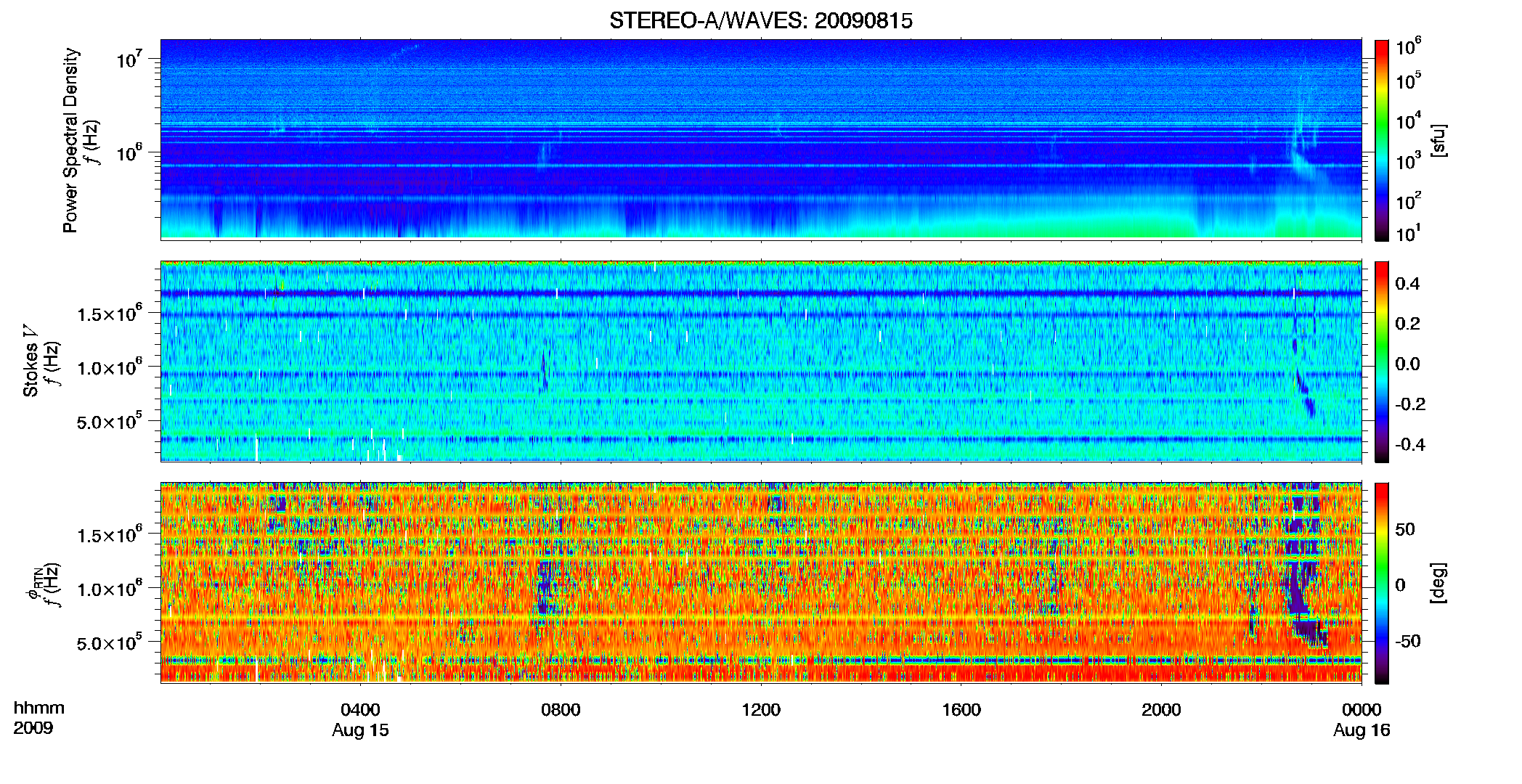This screenshot has height=784, width=1522.
Task: Select the 0400 time tick label
Action: (360, 710)
